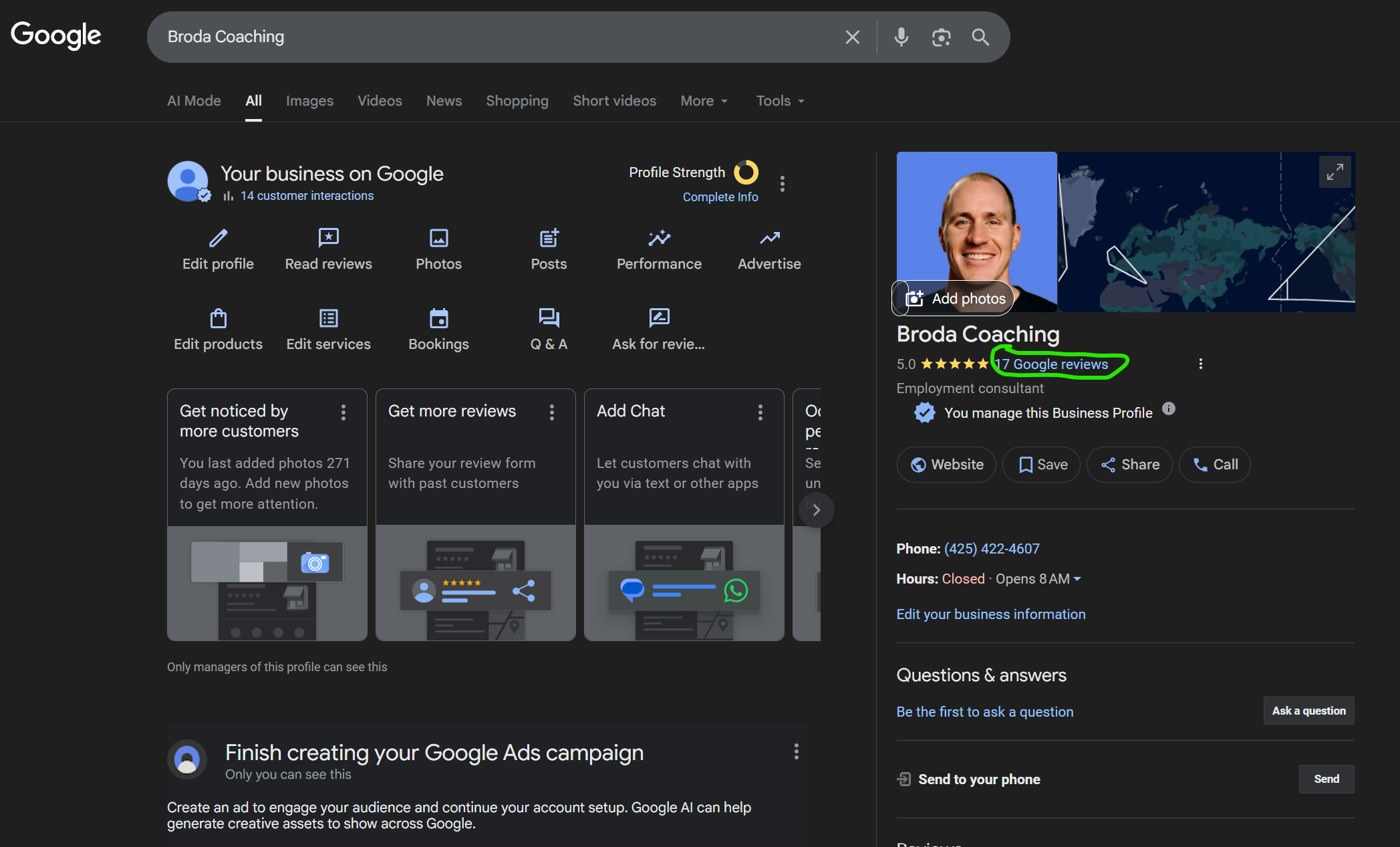This screenshot has width=1400, height=847.
Task: Open Edit products shopping bag icon
Action: 218,318
